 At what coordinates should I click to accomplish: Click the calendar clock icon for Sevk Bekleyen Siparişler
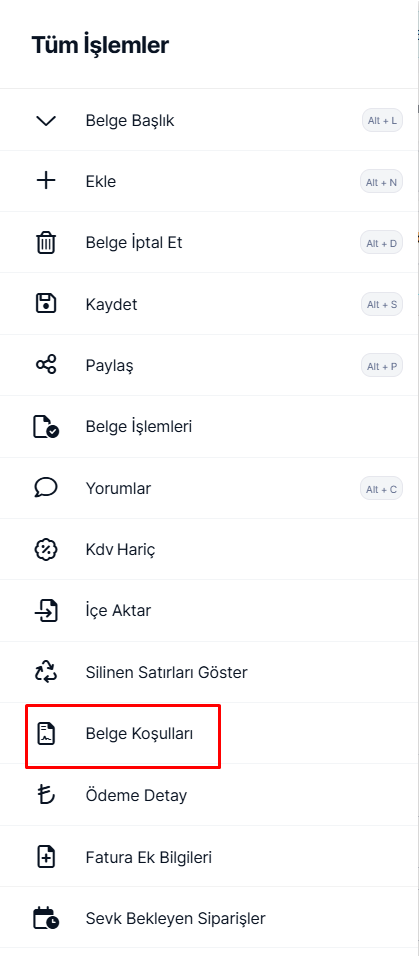click(46, 918)
